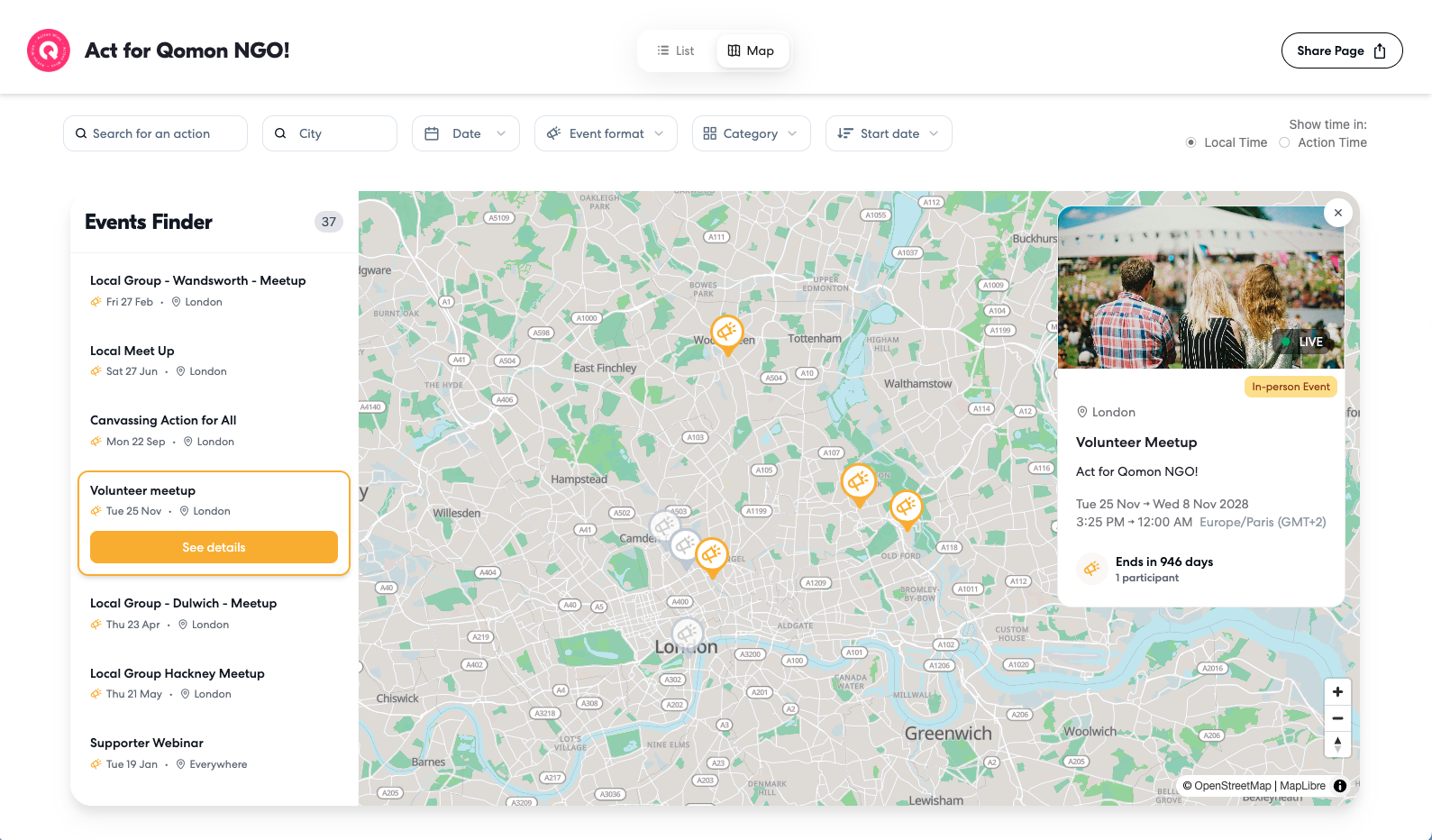Open the Date filter dropdown
Screen dimensions: 1432x840
[x=466, y=133]
